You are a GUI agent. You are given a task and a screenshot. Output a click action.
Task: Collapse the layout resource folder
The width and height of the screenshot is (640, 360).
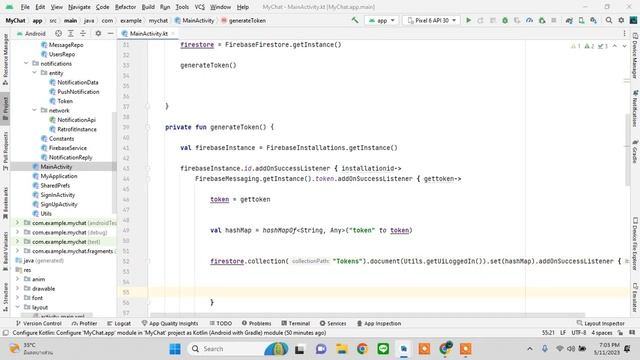[x=18, y=307]
